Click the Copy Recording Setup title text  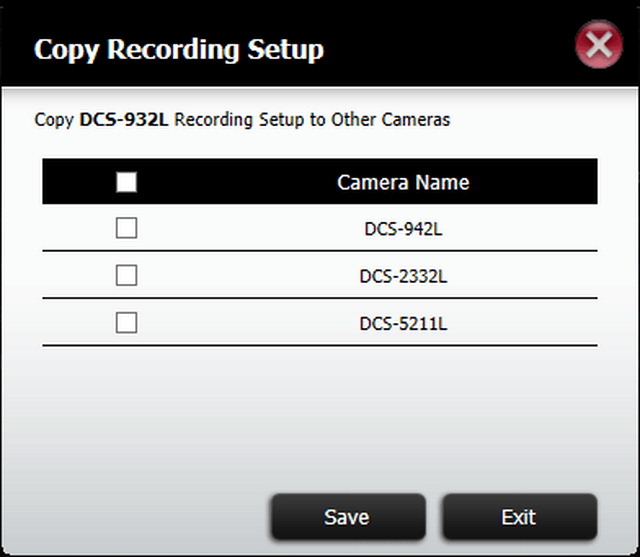tap(179, 50)
